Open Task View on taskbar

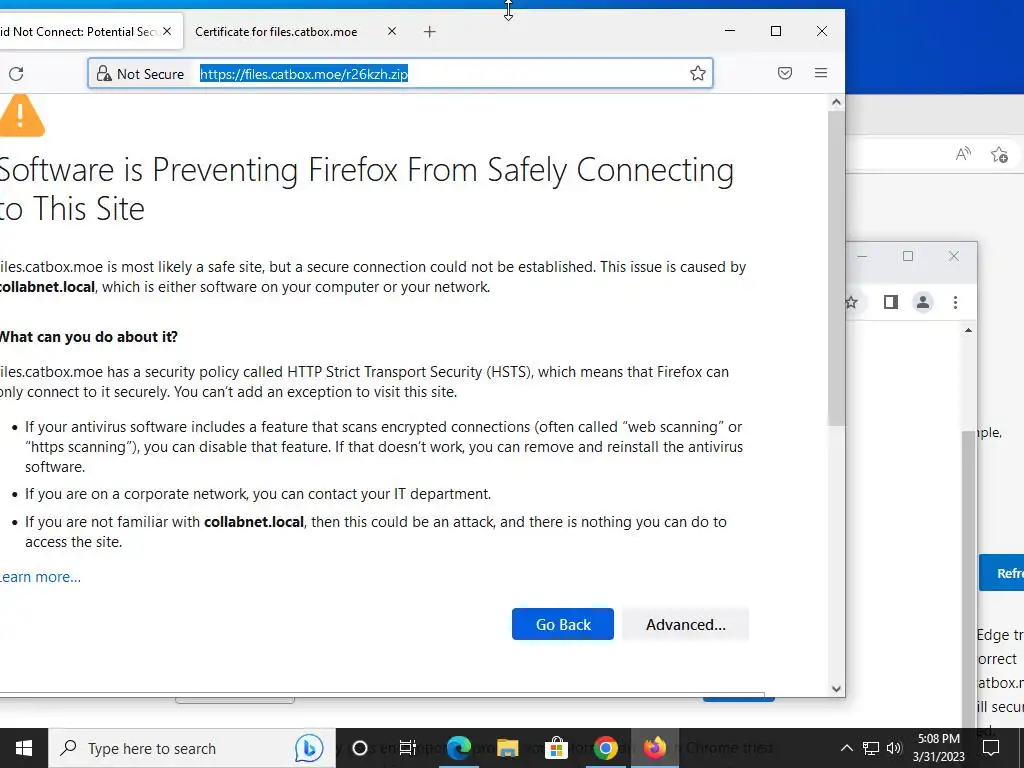408,748
